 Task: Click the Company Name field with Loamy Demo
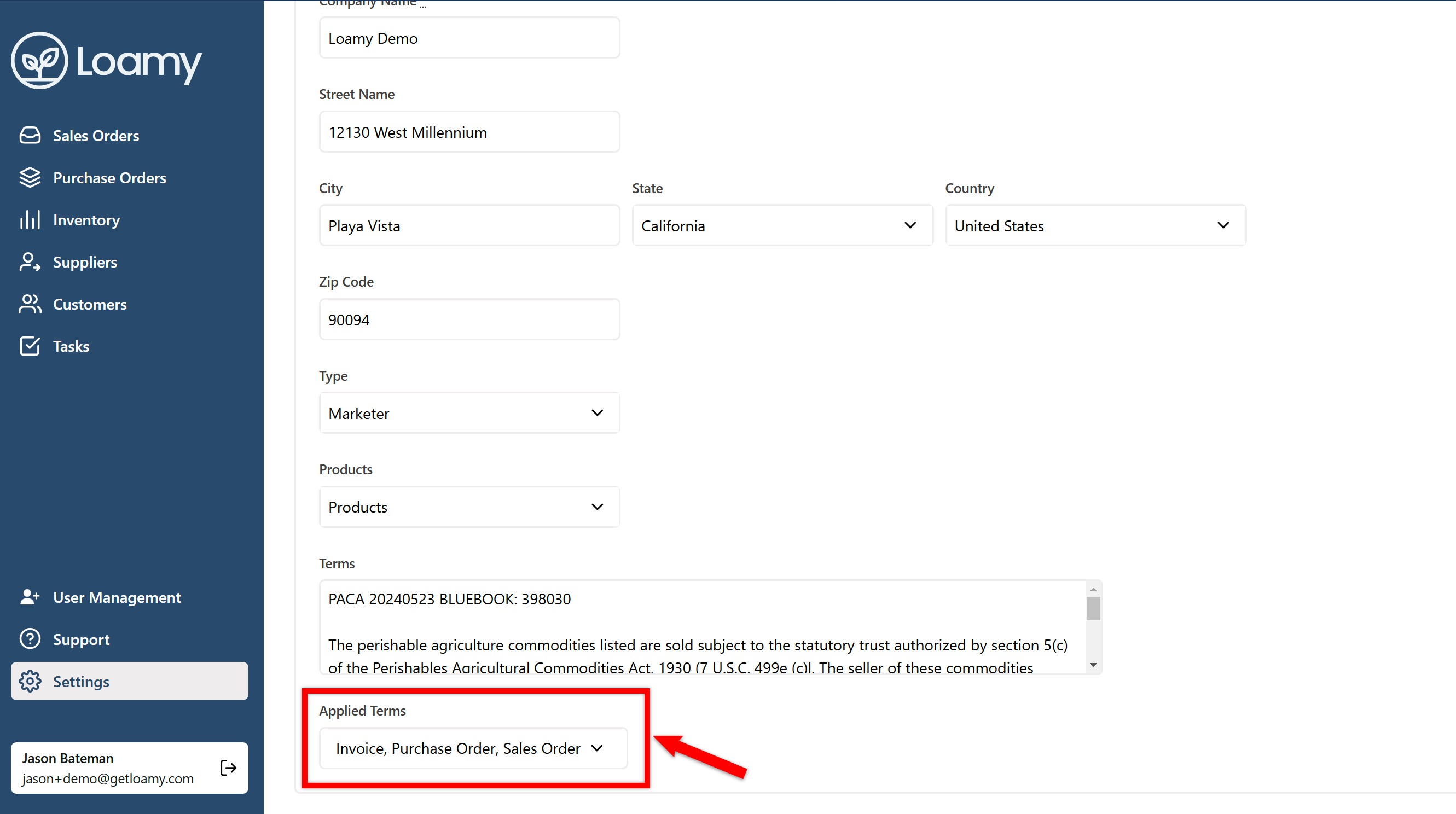tap(469, 38)
